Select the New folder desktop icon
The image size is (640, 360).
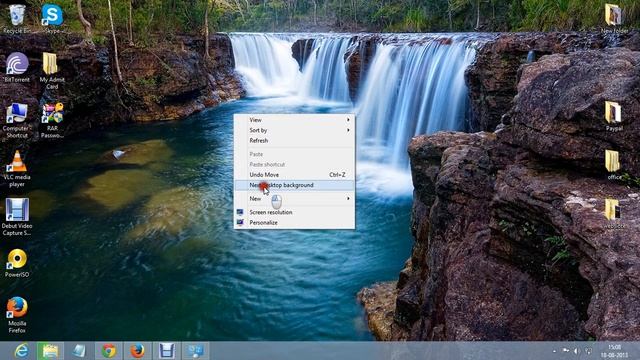pos(614,19)
